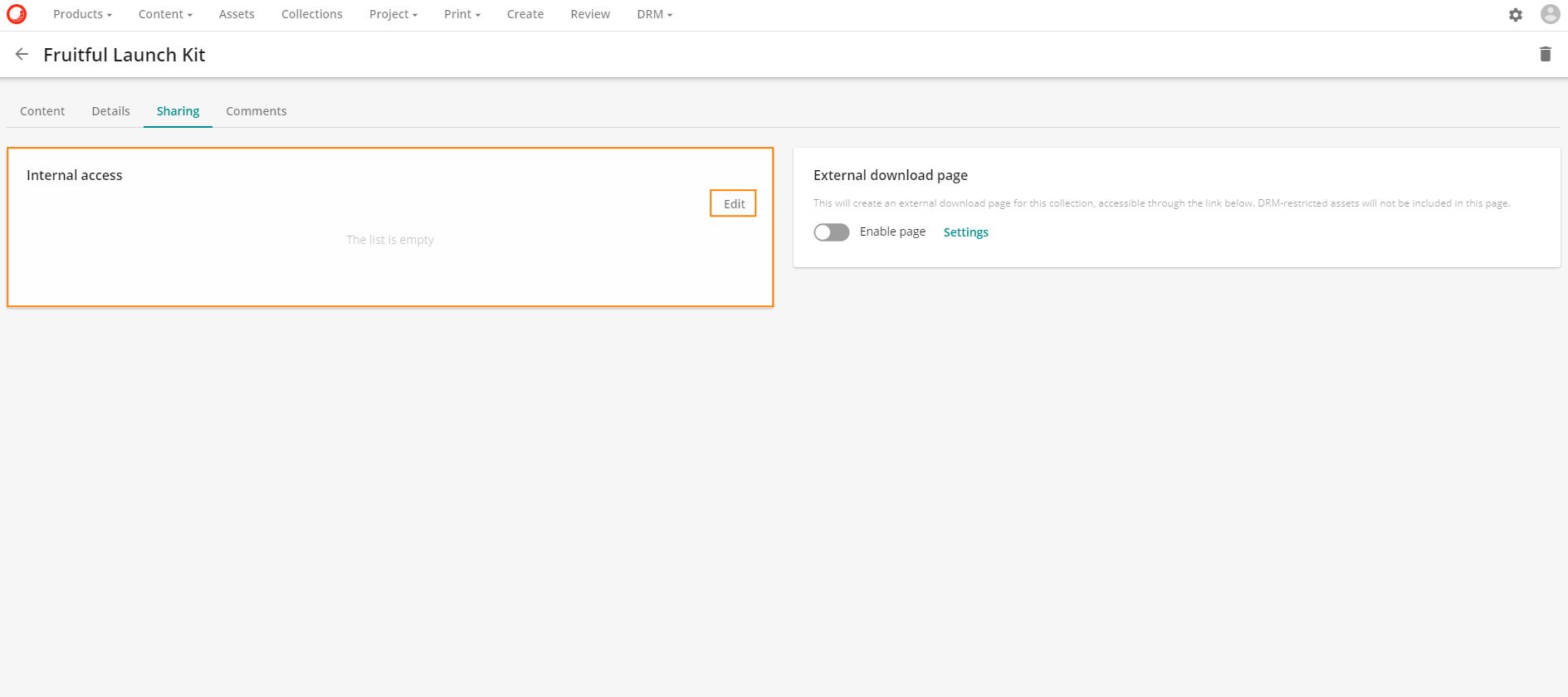Select the Create menu item

tap(525, 14)
